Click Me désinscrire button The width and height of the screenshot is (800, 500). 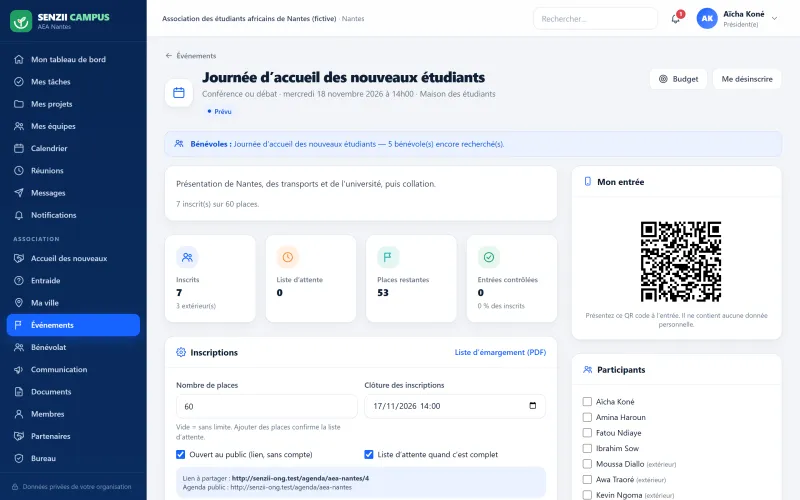747,79
